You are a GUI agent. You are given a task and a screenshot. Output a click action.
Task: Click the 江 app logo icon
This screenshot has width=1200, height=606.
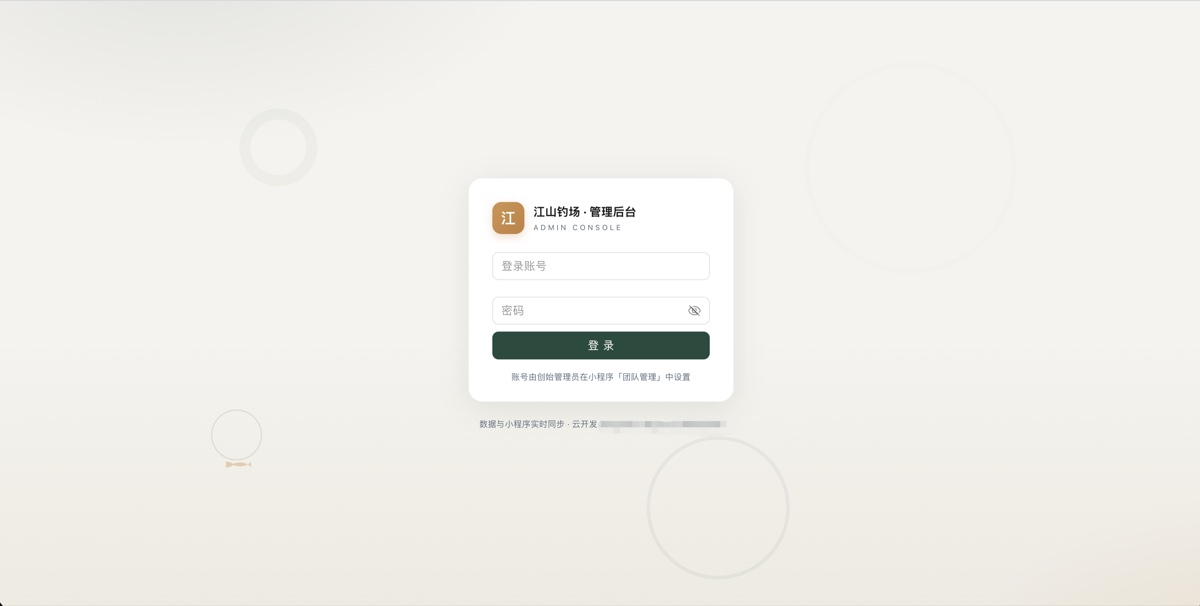tap(508, 218)
